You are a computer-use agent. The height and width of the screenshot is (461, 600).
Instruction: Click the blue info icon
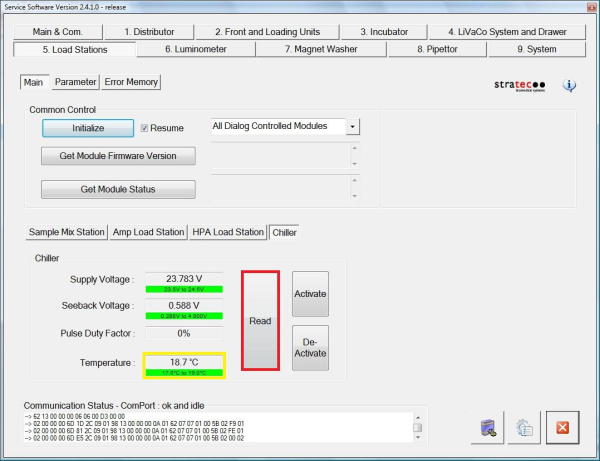[569, 85]
